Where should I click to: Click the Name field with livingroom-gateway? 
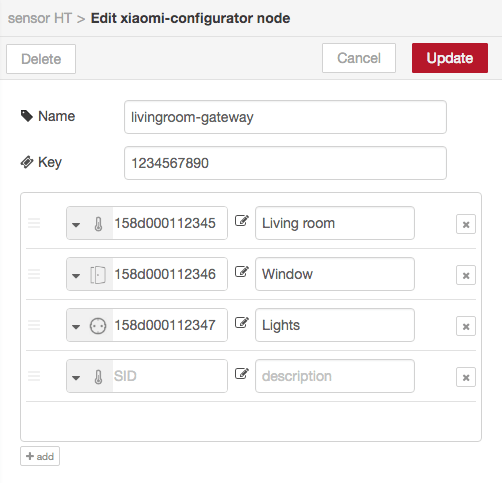285,117
